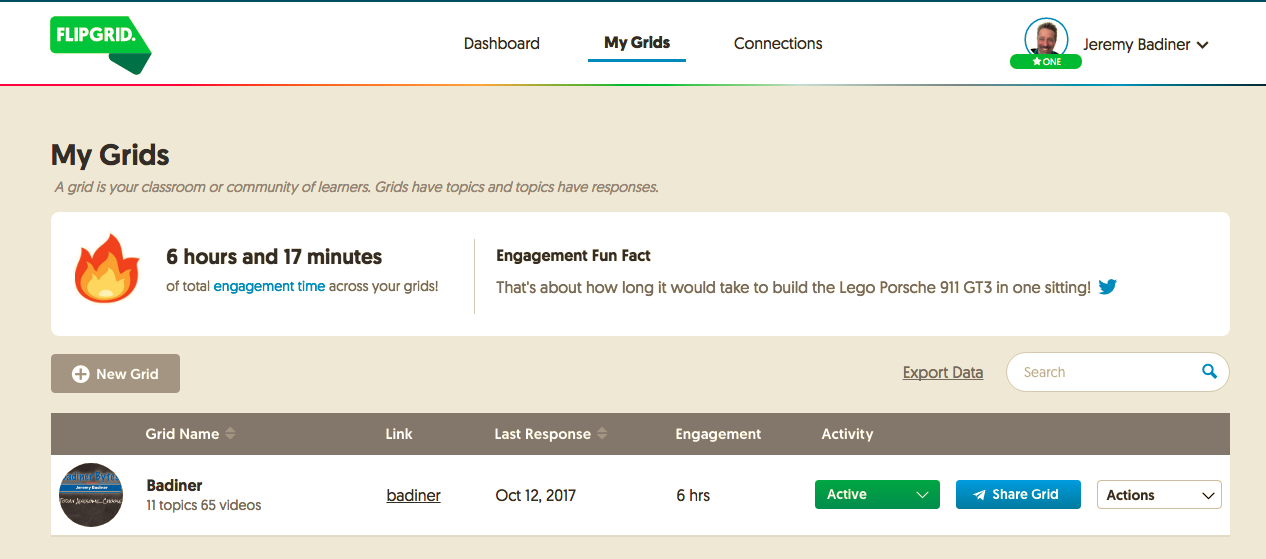Viewport: 1266px width, 559px height.
Task: Click the "6 hrs" engagement value
Action: point(693,495)
